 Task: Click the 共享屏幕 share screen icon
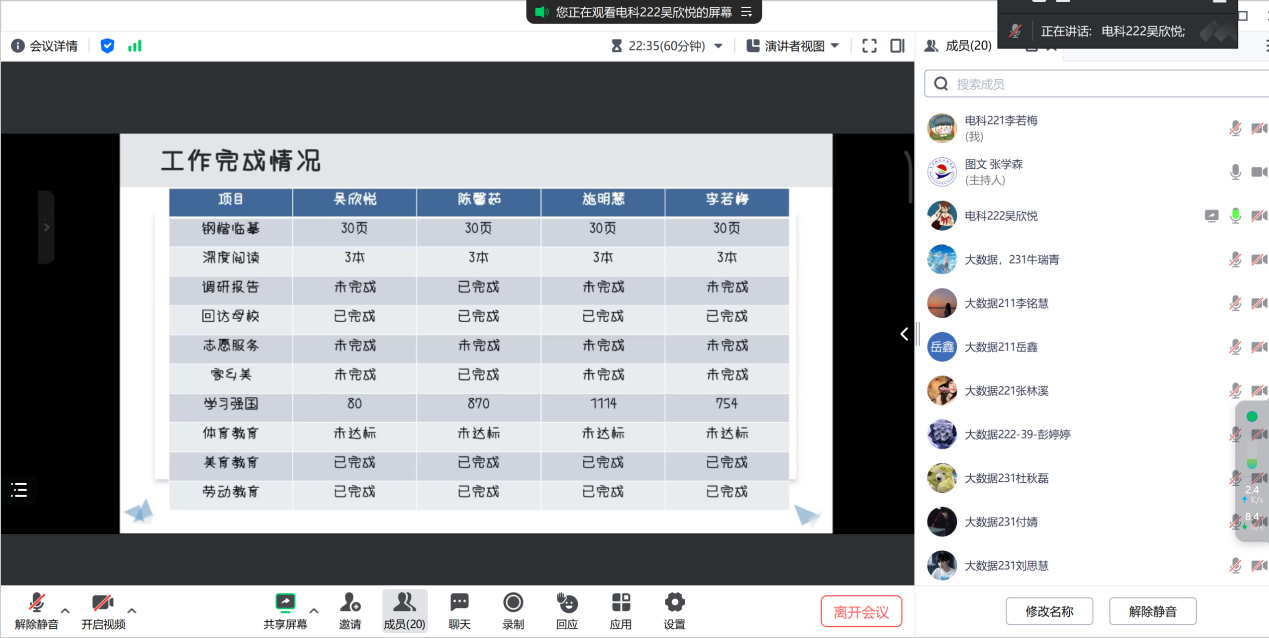point(285,603)
